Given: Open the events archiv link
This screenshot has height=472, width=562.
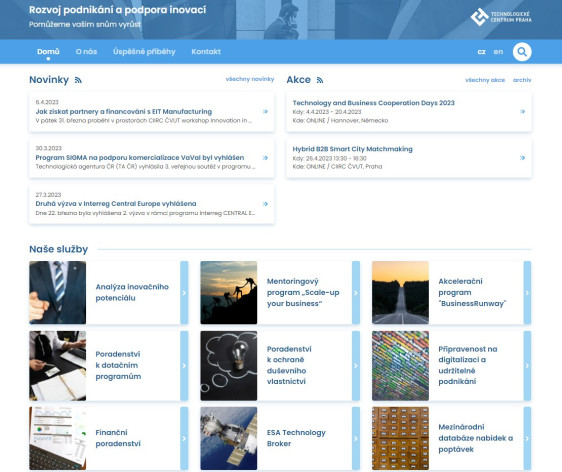Looking at the screenshot, I should [522, 80].
